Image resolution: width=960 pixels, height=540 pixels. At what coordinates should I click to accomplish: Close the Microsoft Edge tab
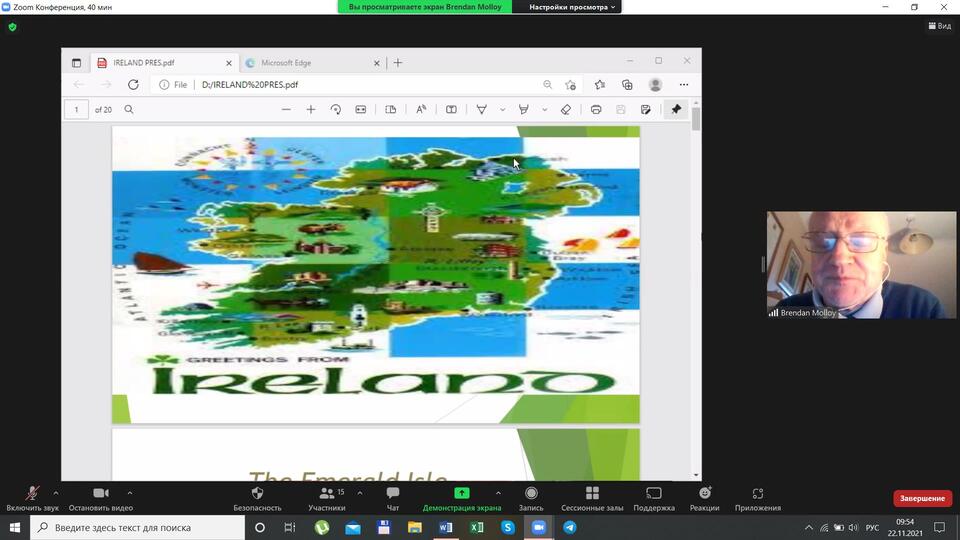tap(377, 63)
